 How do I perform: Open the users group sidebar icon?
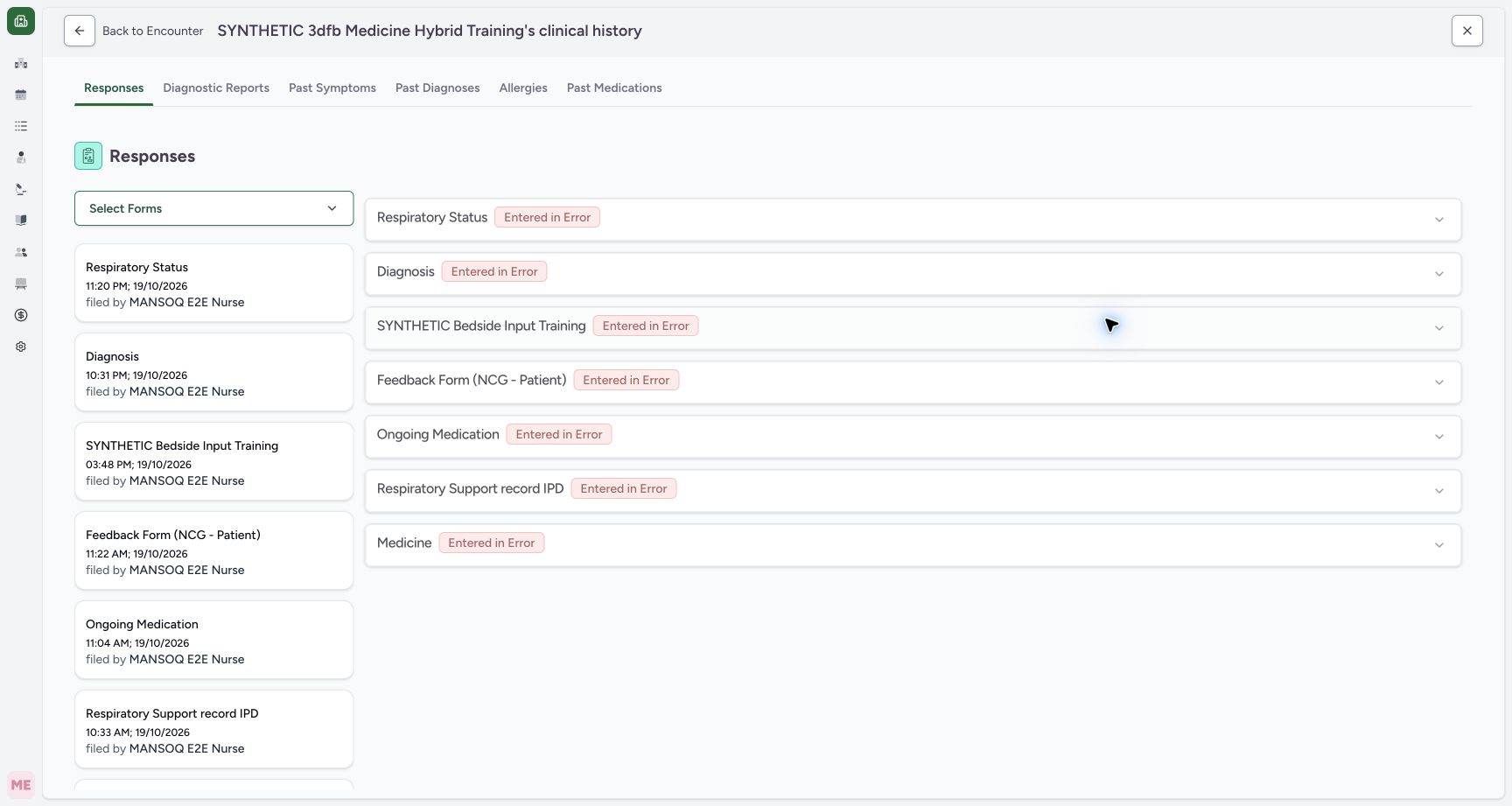click(21, 252)
